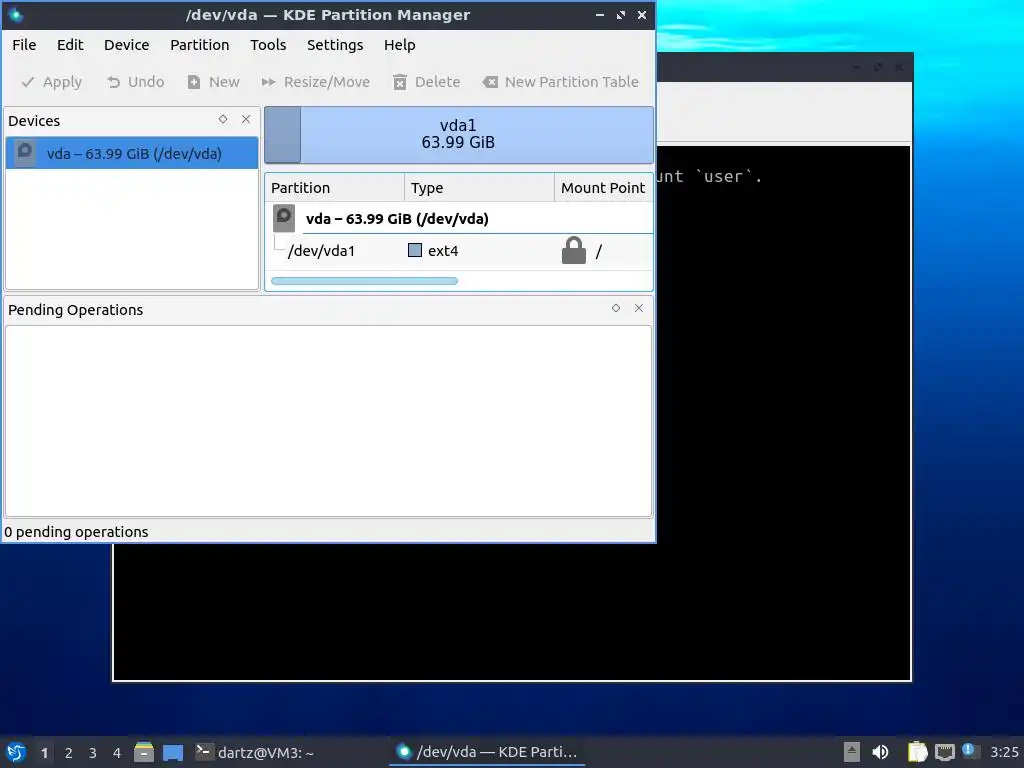Click the vda1 partition graphic bar
The width and height of the screenshot is (1024, 768).
click(x=458, y=135)
